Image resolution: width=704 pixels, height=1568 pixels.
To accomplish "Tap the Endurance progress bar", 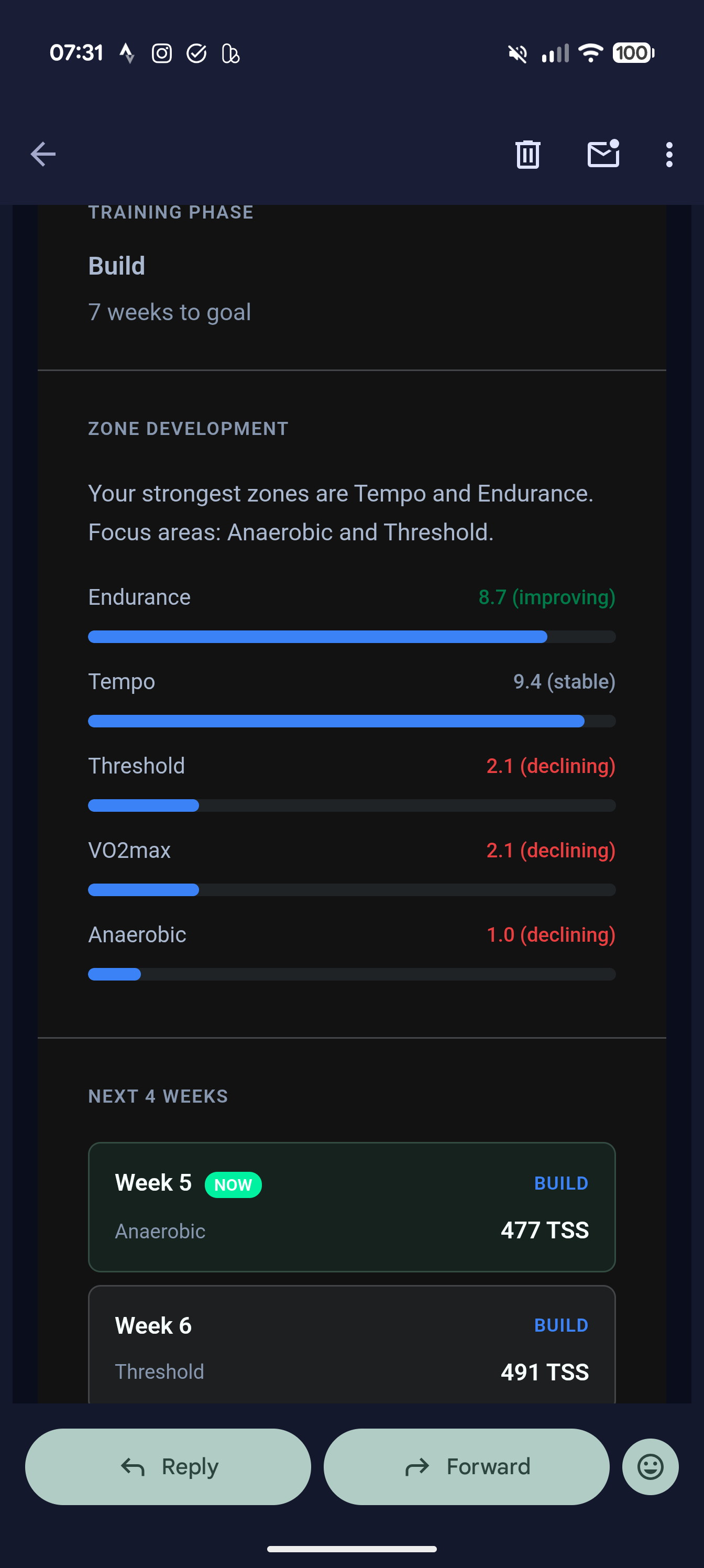I will pyautogui.click(x=351, y=637).
